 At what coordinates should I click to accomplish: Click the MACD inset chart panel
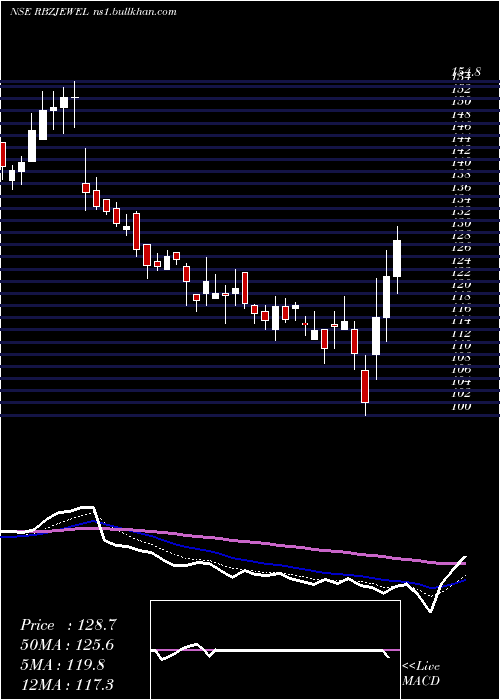[x=275, y=650]
